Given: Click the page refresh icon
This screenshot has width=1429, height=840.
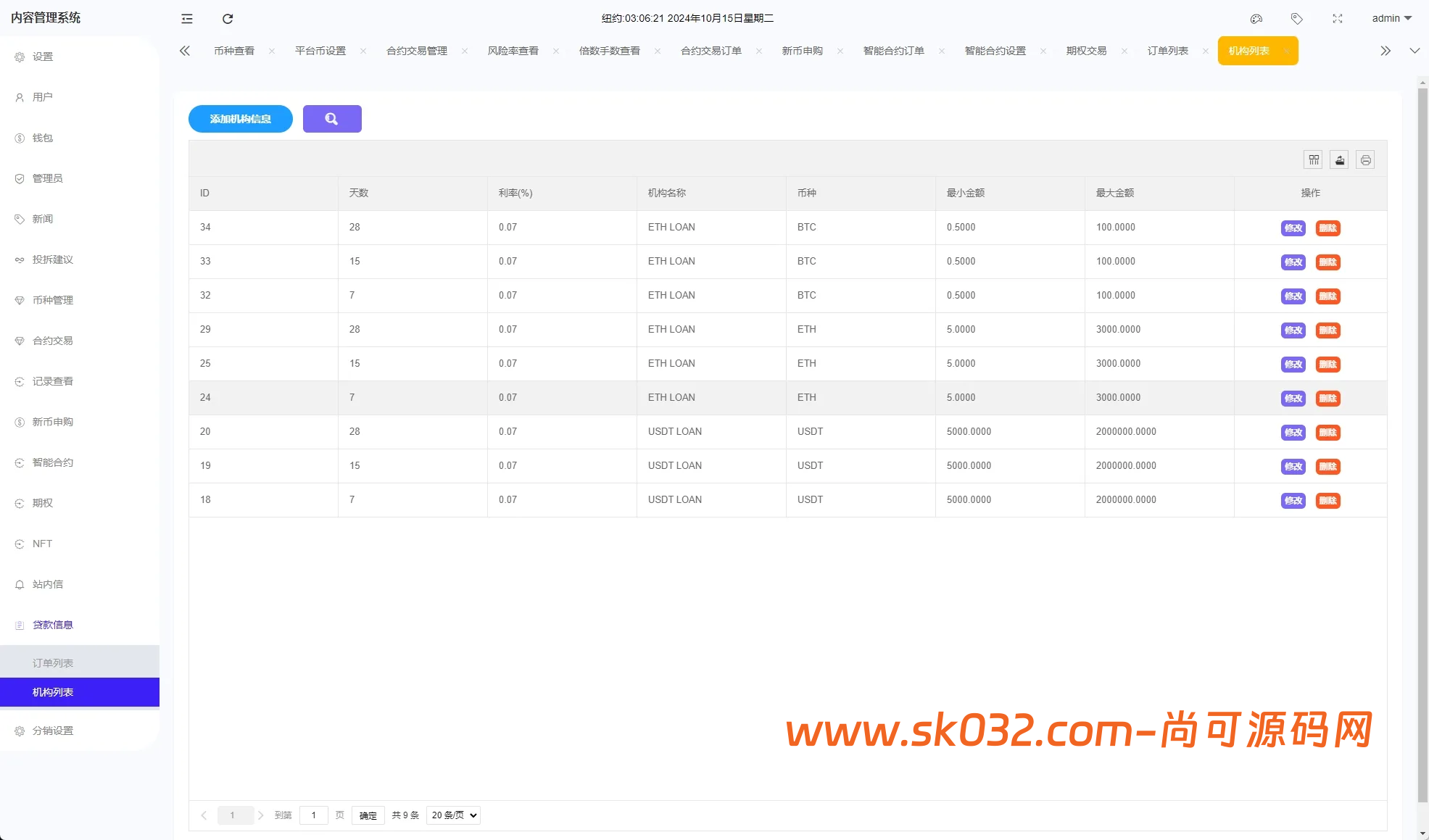Looking at the screenshot, I should coord(228,19).
